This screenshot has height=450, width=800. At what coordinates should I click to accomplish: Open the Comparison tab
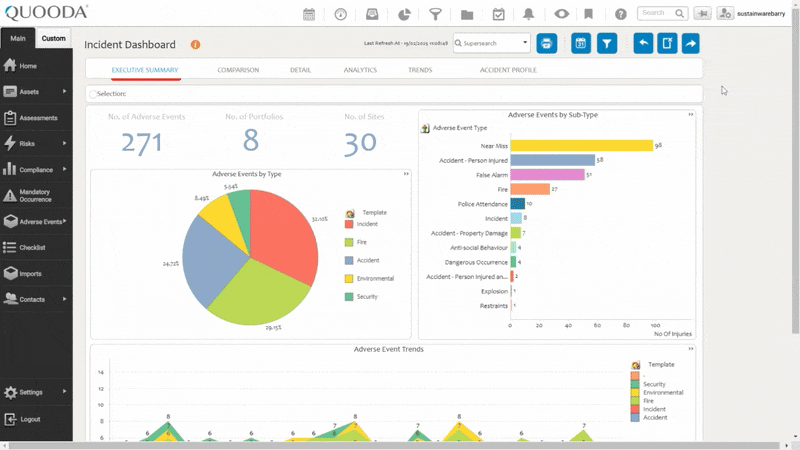click(238, 70)
